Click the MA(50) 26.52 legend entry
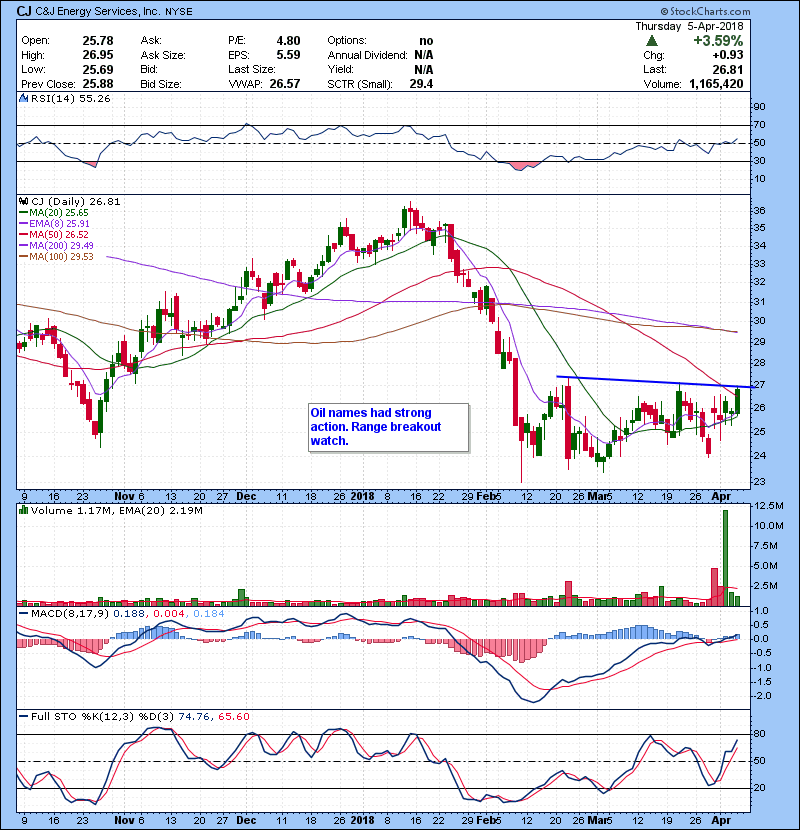The width and height of the screenshot is (800, 830). point(54,234)
